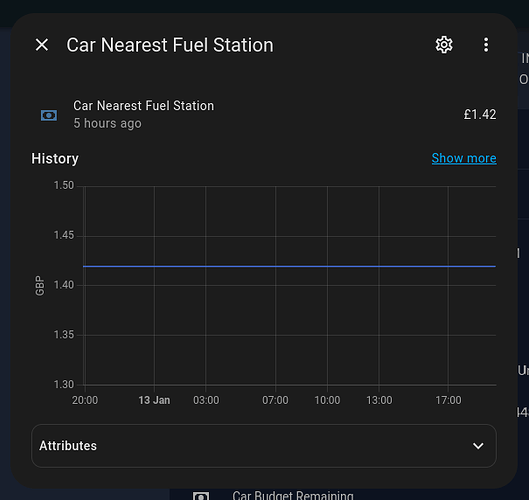Screen dimensions: 529x500
Task: Close the Car Nearest Fuel Station dialog
Action: (42, 45)
